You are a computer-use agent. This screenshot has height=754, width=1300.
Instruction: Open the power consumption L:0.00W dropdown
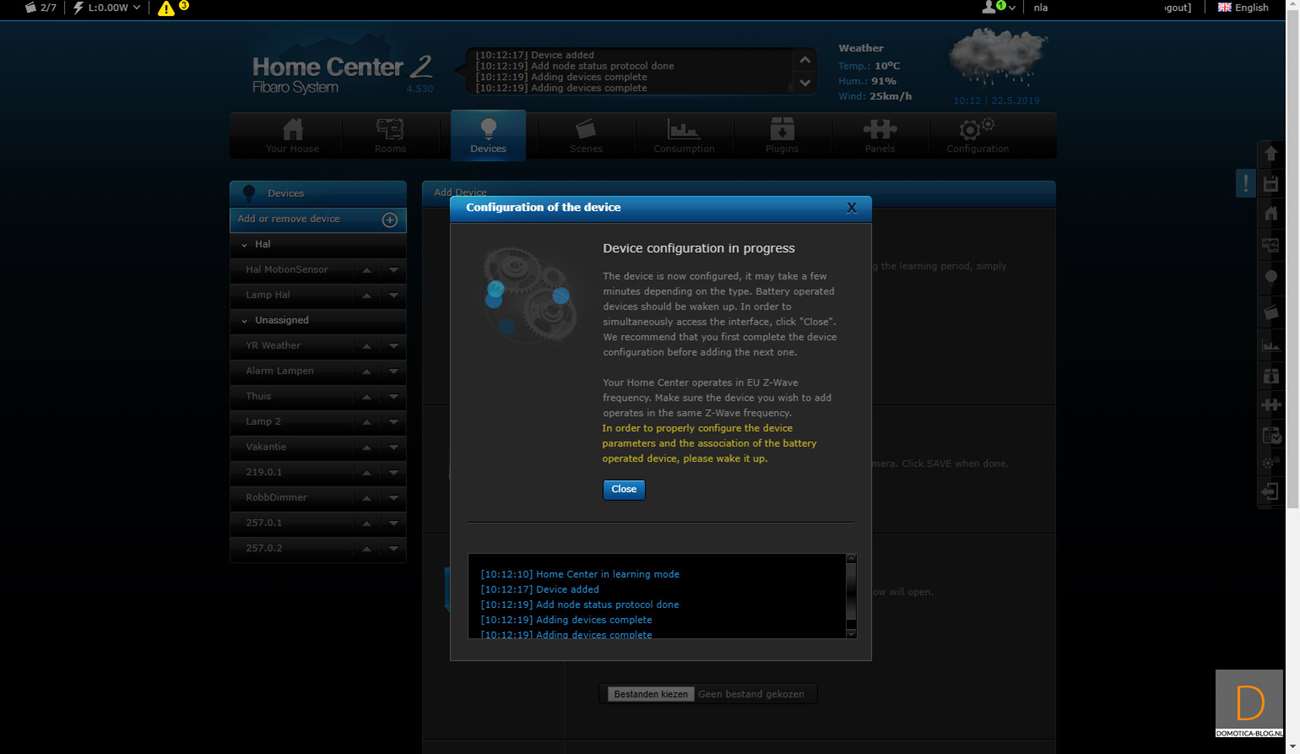(x=107, y=8)
